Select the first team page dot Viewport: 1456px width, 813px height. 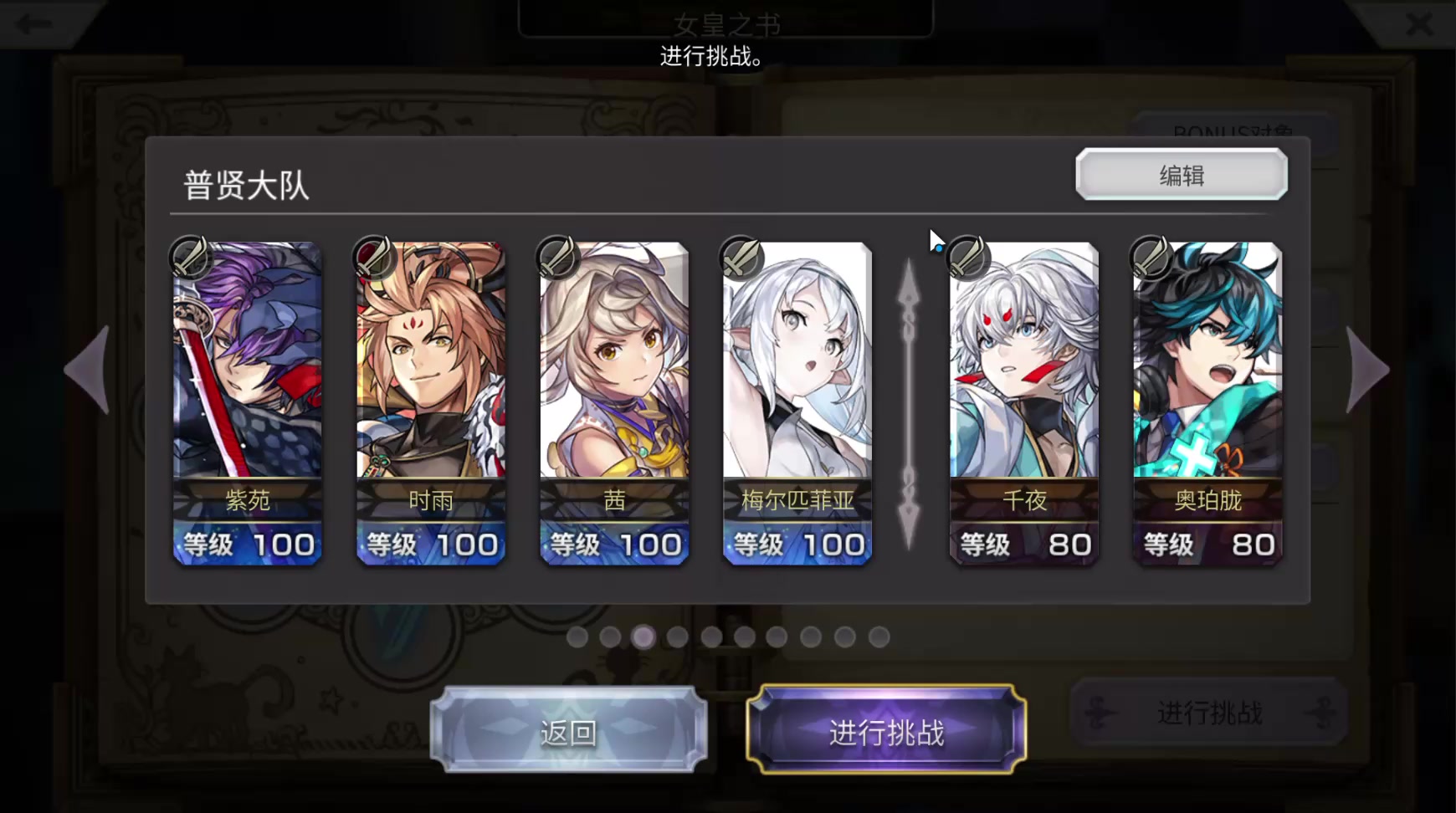(577, 637)
